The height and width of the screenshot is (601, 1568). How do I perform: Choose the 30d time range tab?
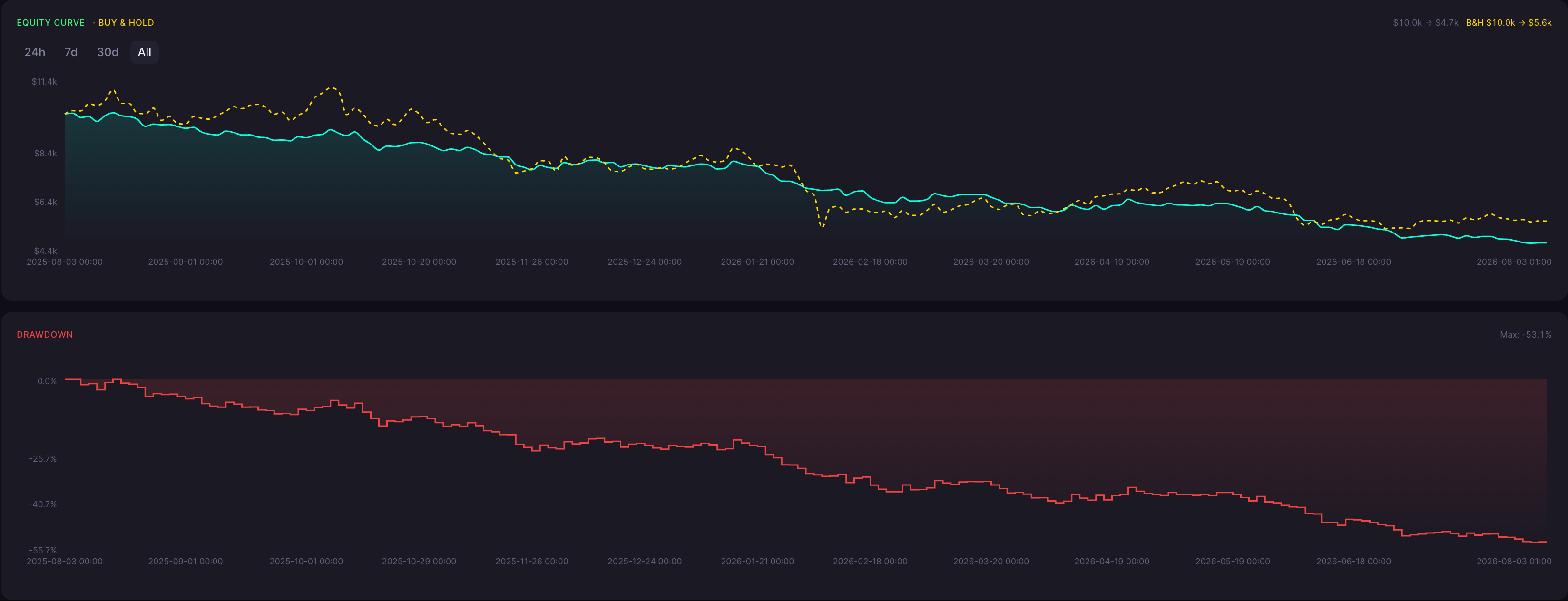(108, 52)
